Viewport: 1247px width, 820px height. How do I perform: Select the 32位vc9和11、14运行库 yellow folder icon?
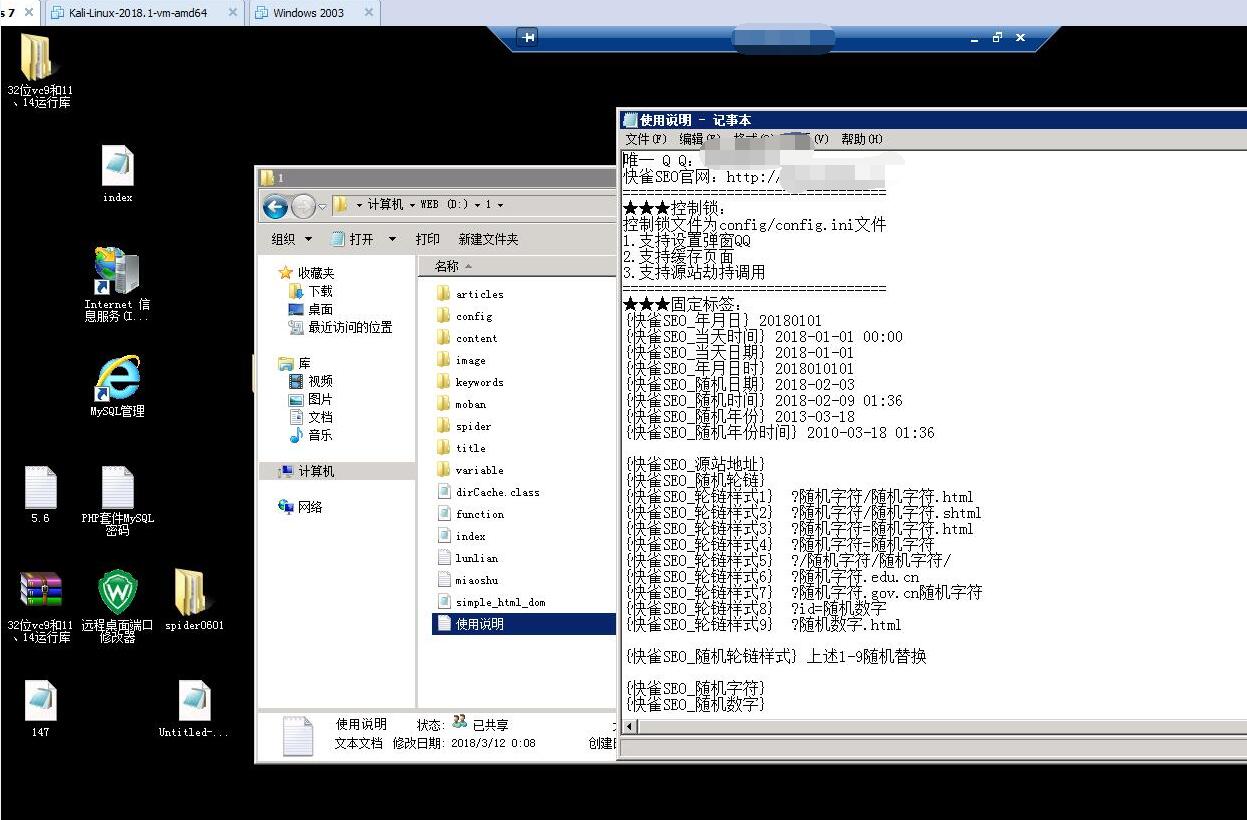click(40, 70)
